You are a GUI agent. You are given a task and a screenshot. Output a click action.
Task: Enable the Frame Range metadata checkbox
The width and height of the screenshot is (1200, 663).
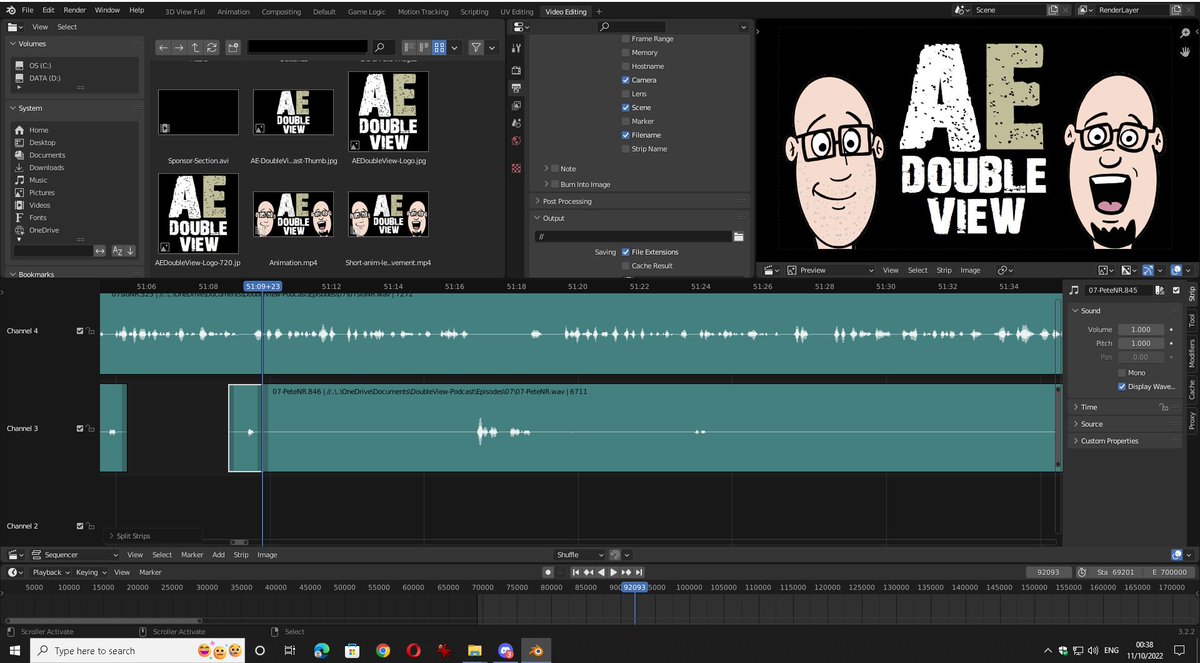pos(626,38)
